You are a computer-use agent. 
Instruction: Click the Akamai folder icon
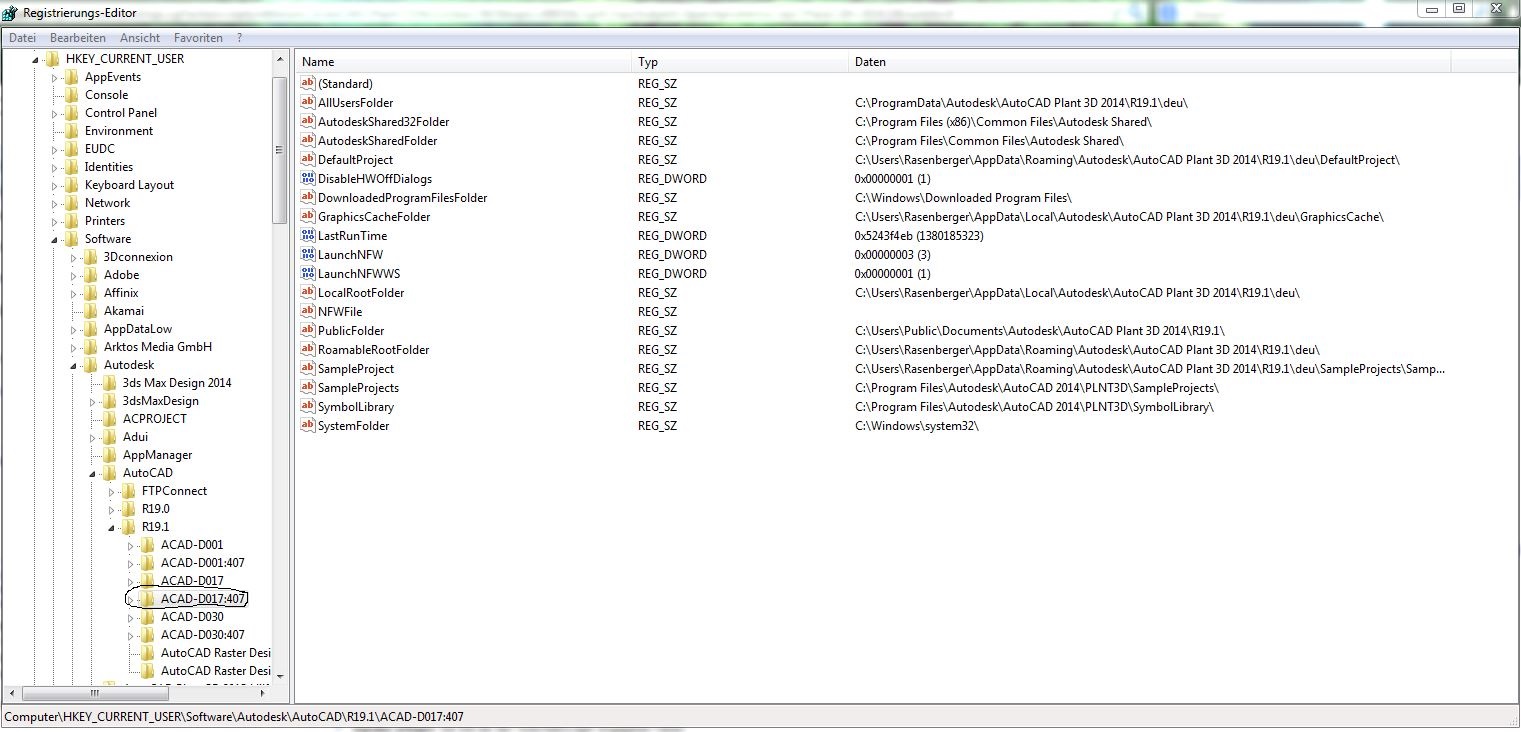(91, 311)
